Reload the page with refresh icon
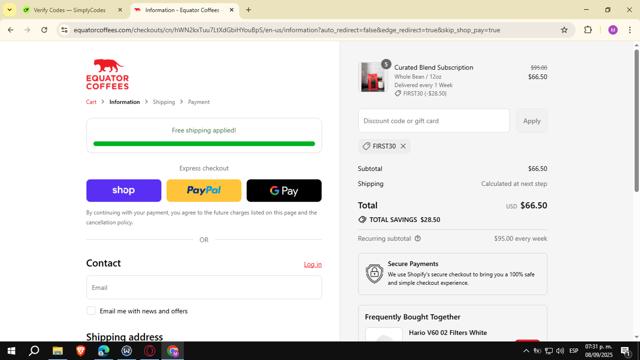 pos(44,30)
